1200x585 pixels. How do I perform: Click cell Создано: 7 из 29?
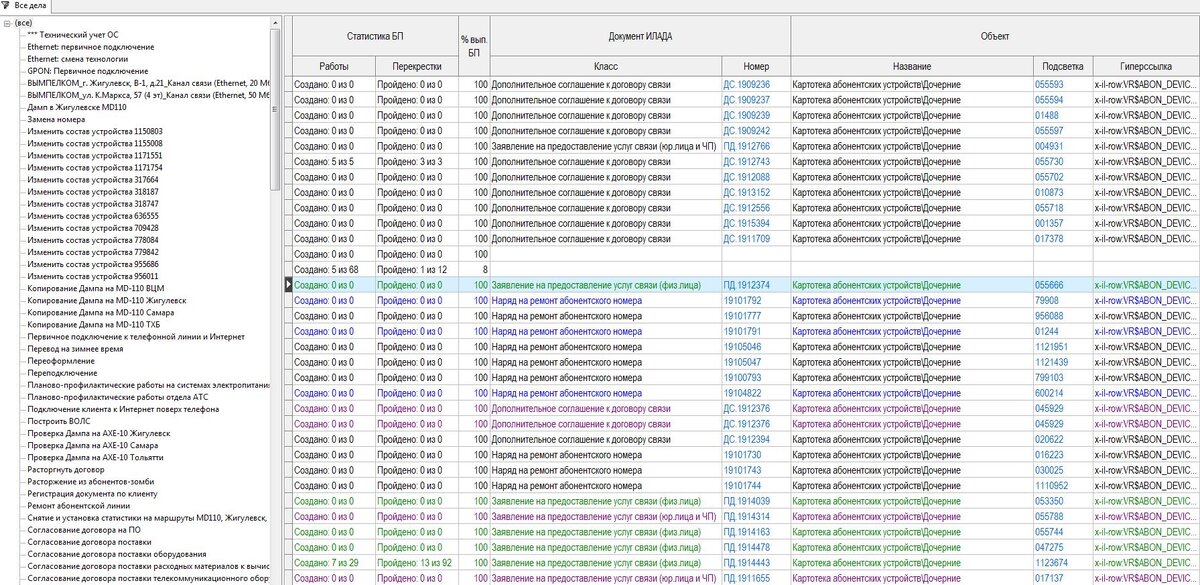(x=333, y=562)
